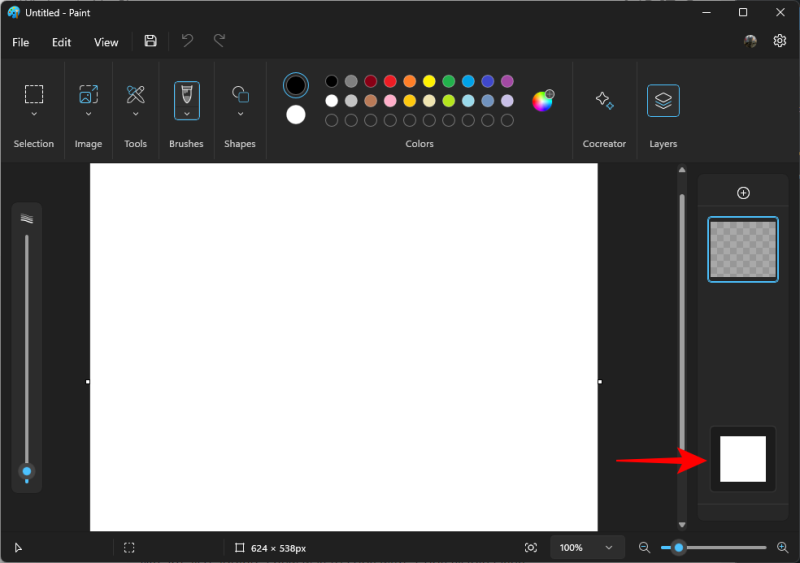Pick the black swatch in palette
Screen dimensions: 800x563
332,81
